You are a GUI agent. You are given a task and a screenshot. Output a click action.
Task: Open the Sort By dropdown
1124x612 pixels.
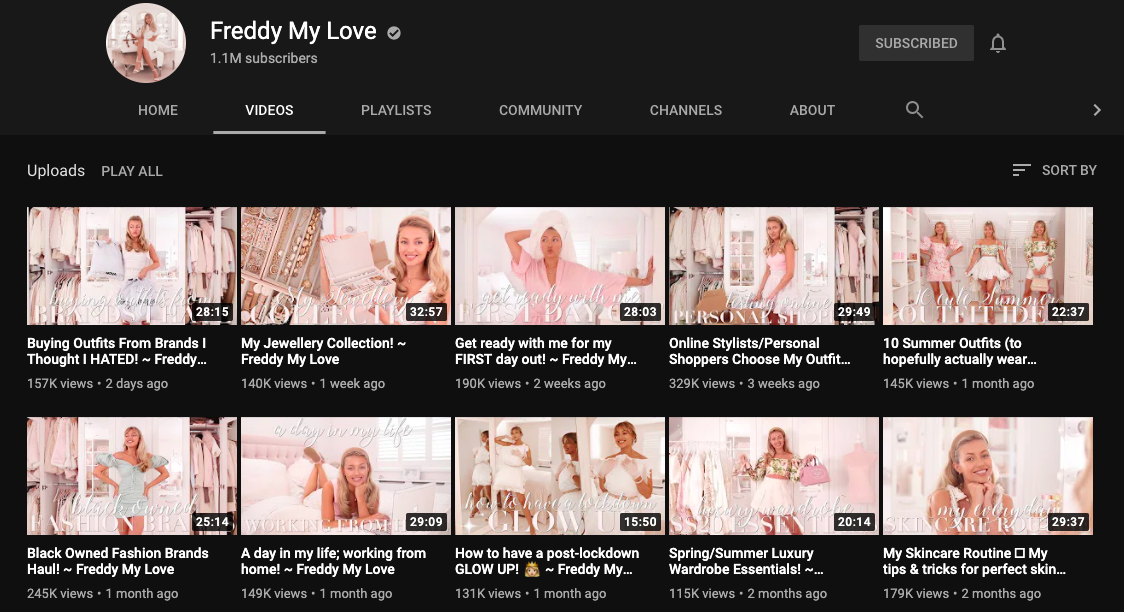(1054, 170)
